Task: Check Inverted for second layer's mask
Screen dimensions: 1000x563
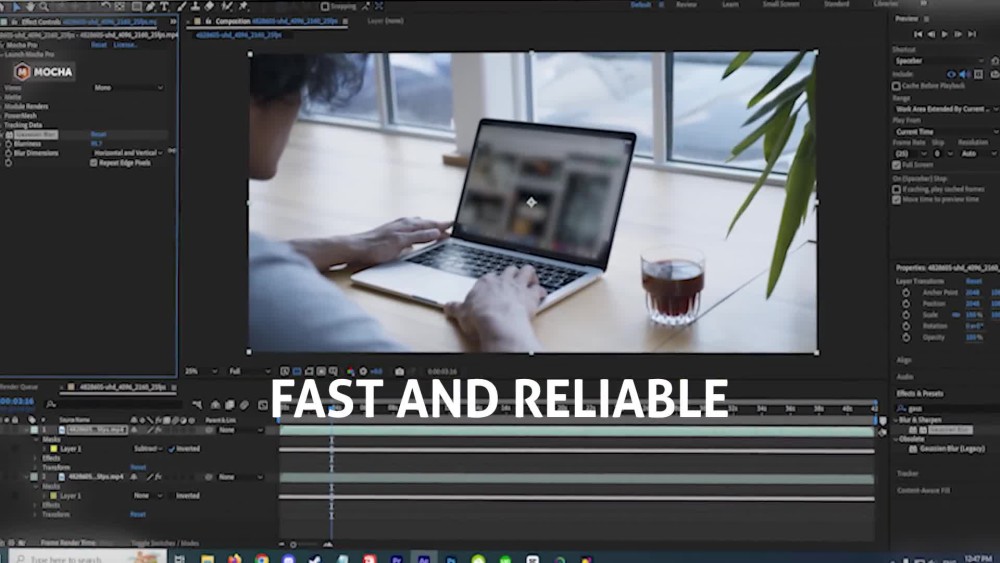Action: 172,495
